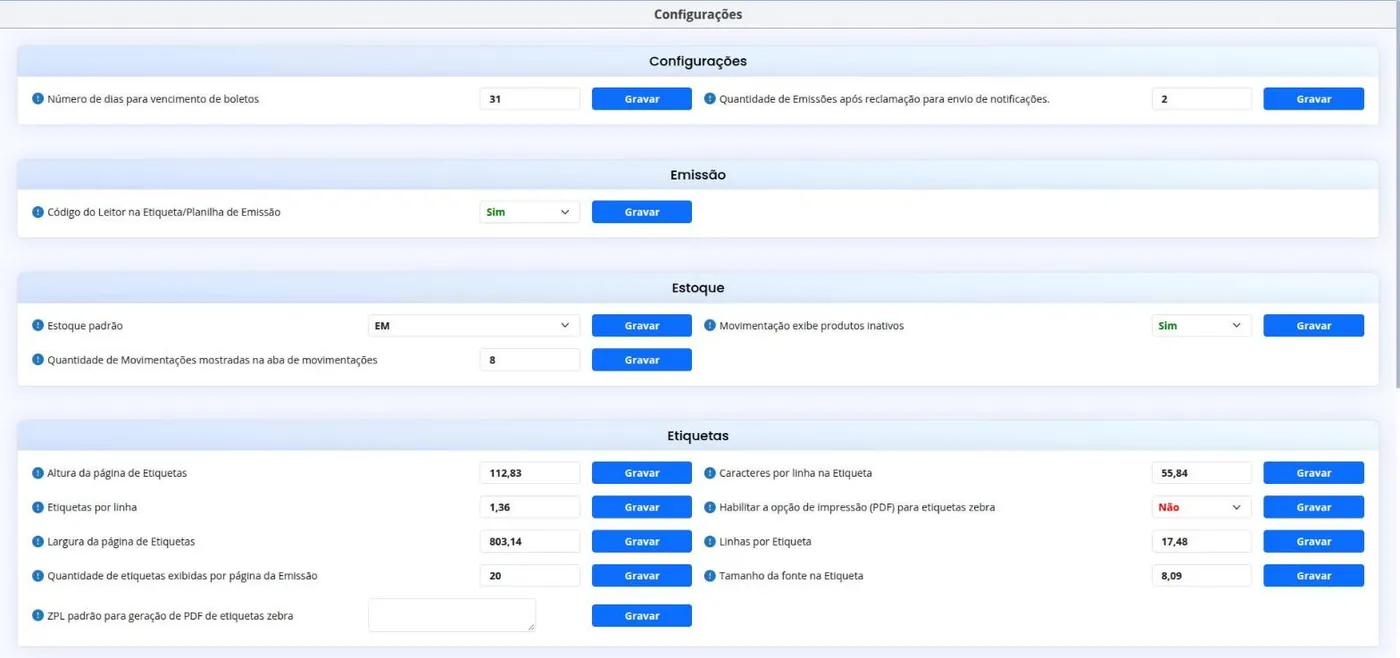1400x658 pixels.
Task: Click info icon beside Estoque padrão
Action: (x=38, y=326)
